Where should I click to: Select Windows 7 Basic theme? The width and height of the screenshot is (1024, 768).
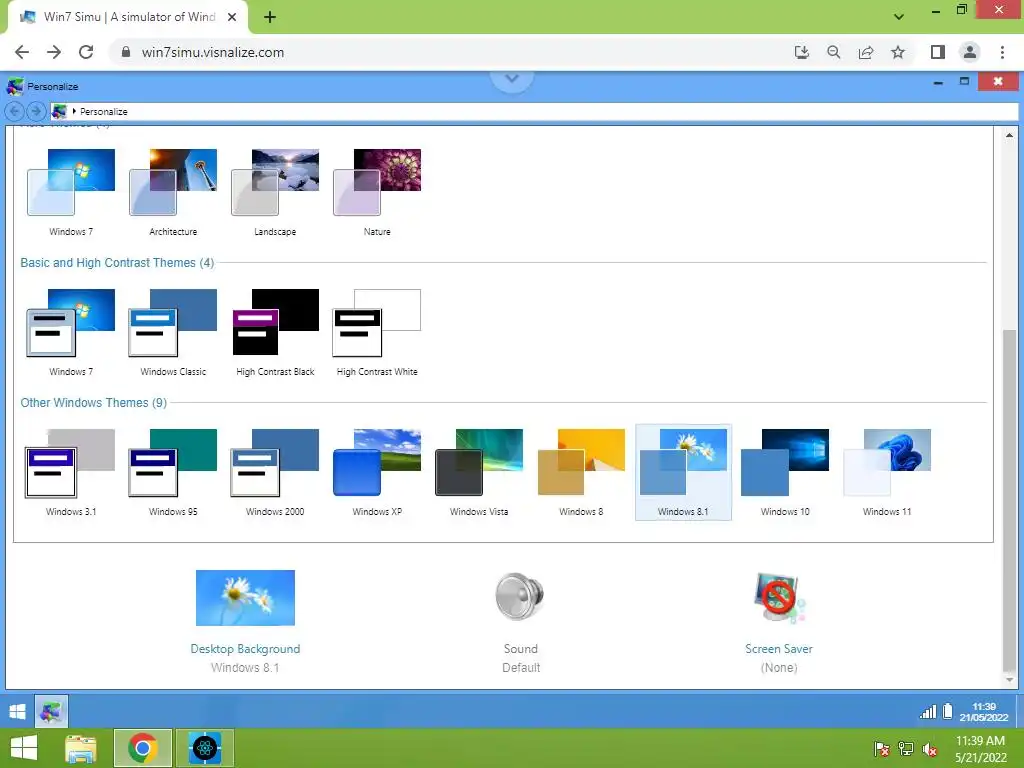point(71,332)
